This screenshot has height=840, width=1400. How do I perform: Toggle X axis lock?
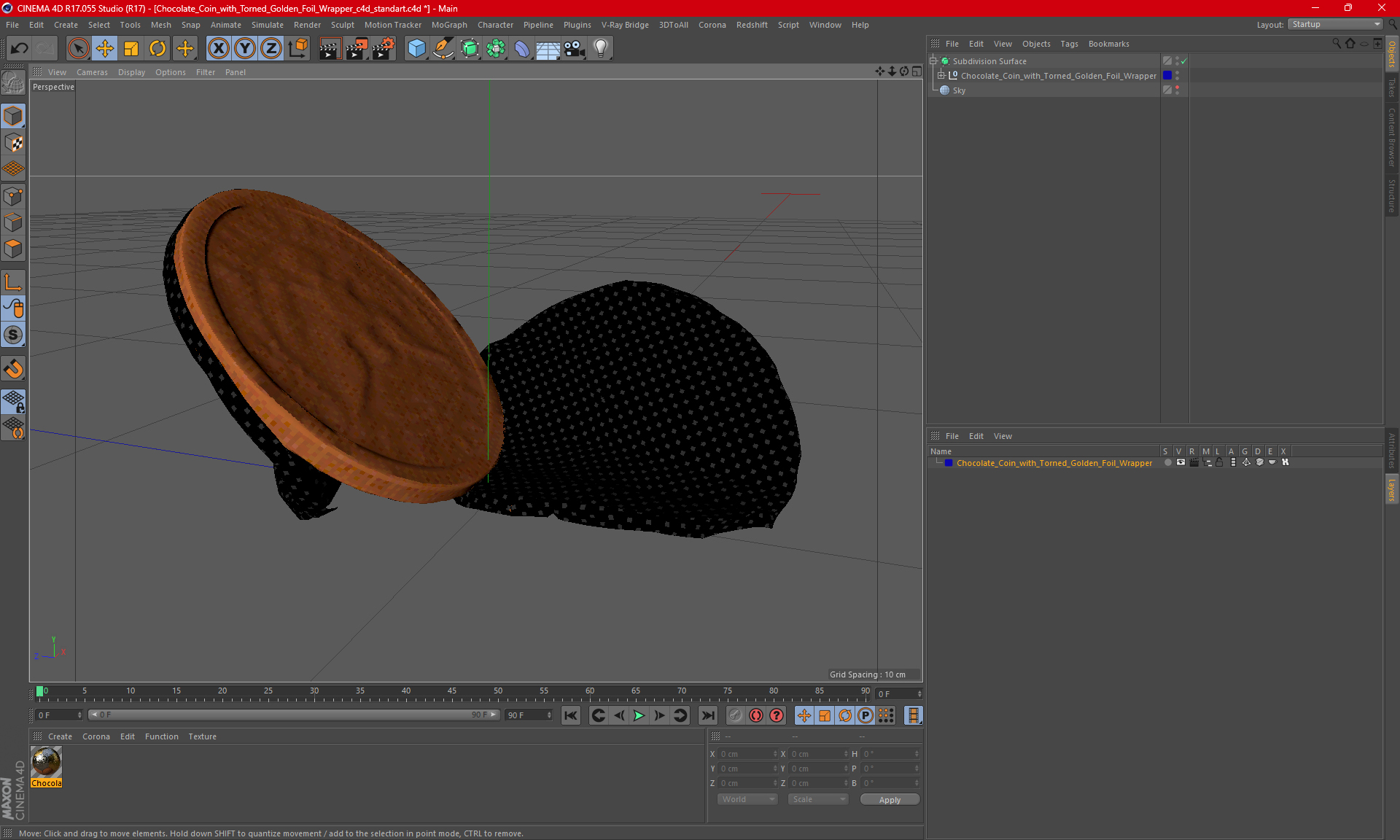(x=218, y=49)
